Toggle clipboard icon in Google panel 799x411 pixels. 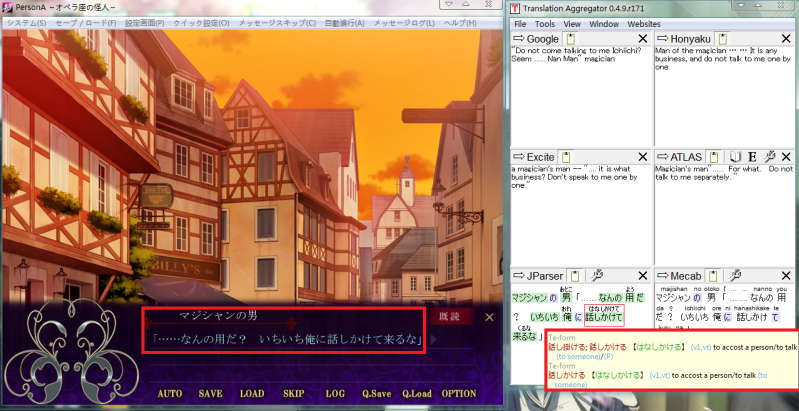tap(568, 38)
